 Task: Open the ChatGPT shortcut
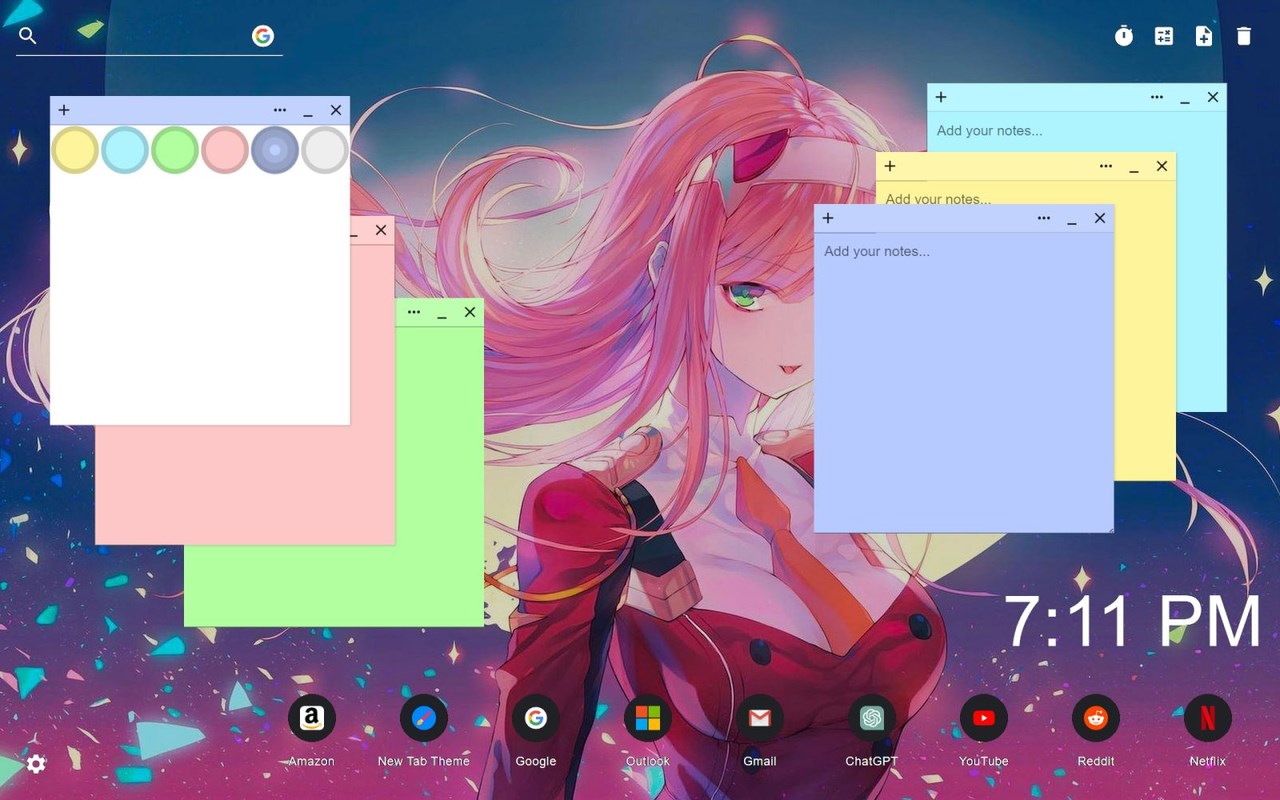pos(872,718)
